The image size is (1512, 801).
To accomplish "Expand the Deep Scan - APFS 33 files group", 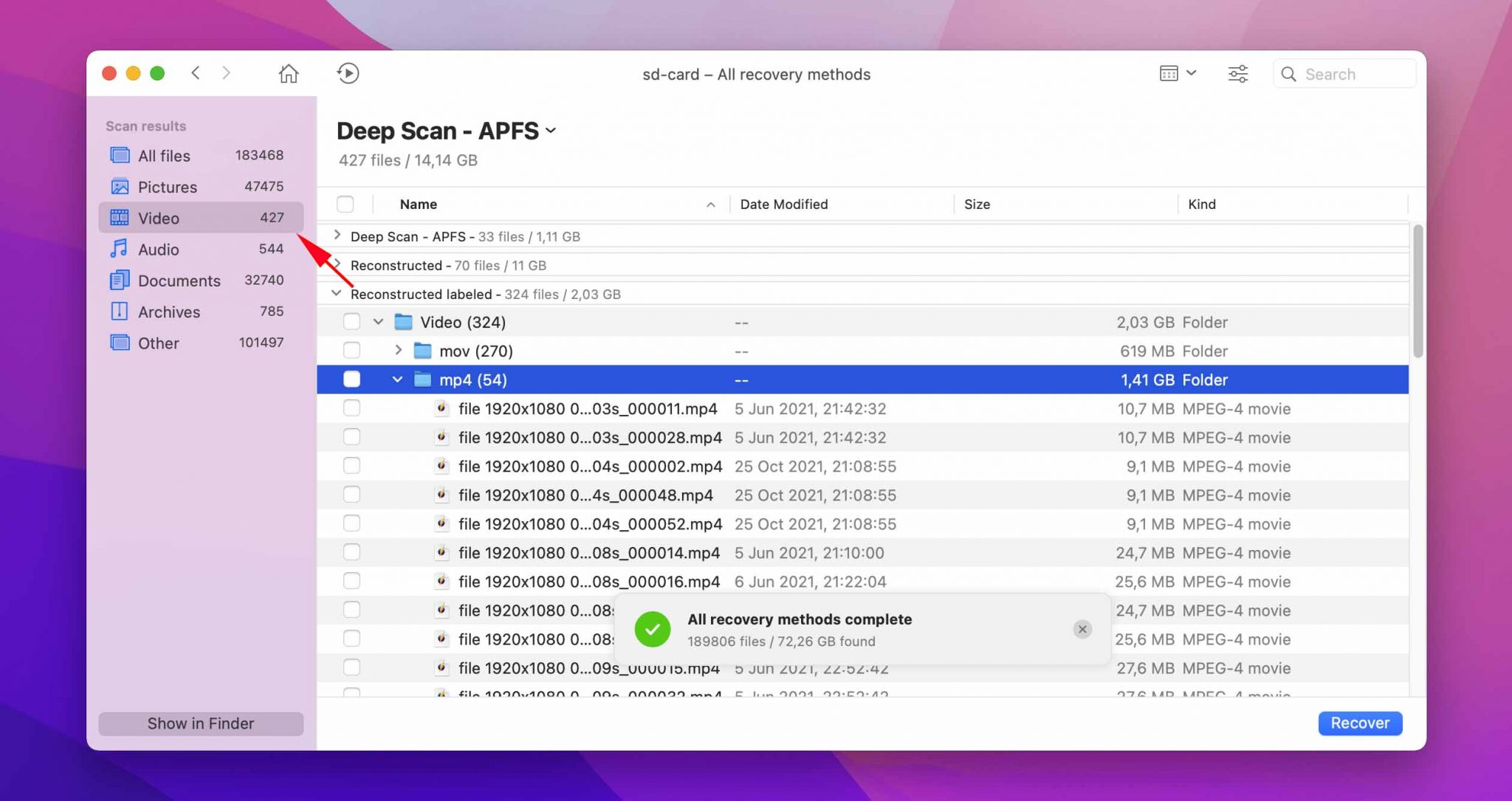I will pyautogui.click(x=337, y=236).
